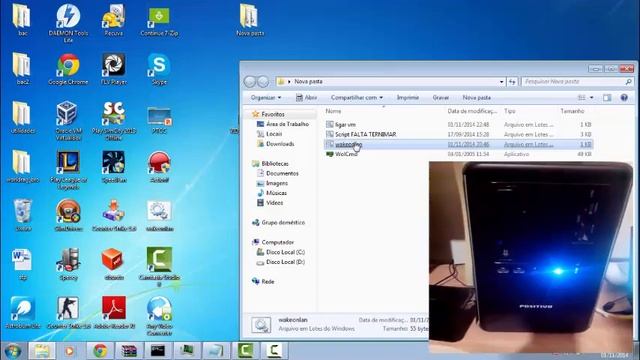Click the Nova pasta address bar path
Image resolution: width=640 pixels, height=360 pixels.
click(x=308, y=82)
